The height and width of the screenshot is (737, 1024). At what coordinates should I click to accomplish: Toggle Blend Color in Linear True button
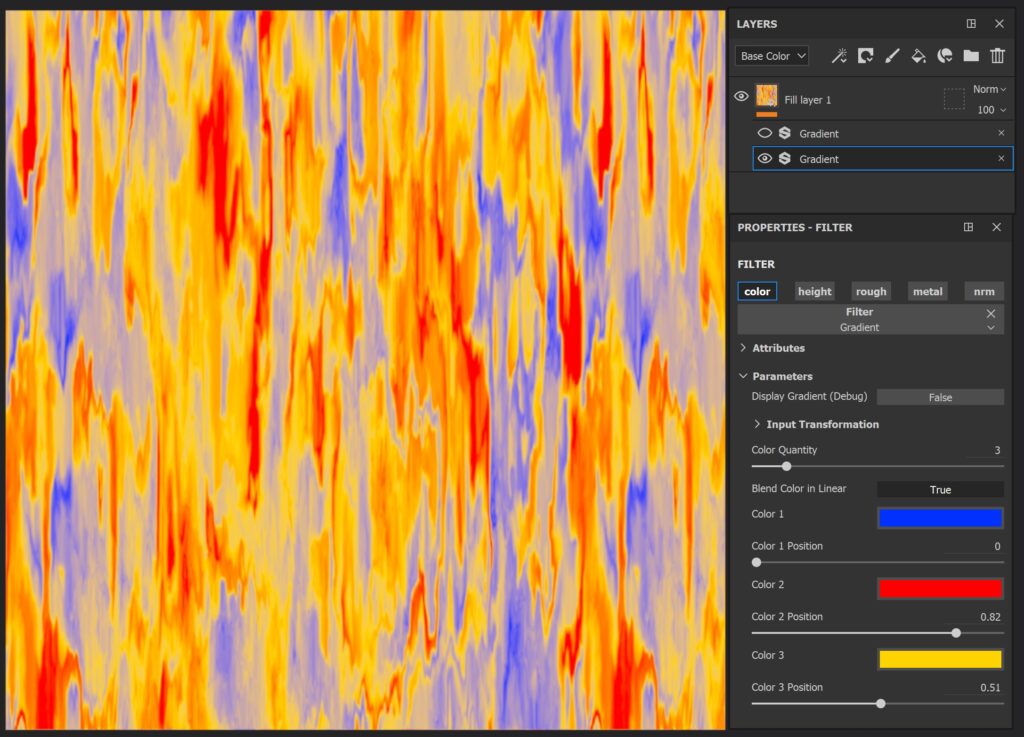tap(940, 490)
